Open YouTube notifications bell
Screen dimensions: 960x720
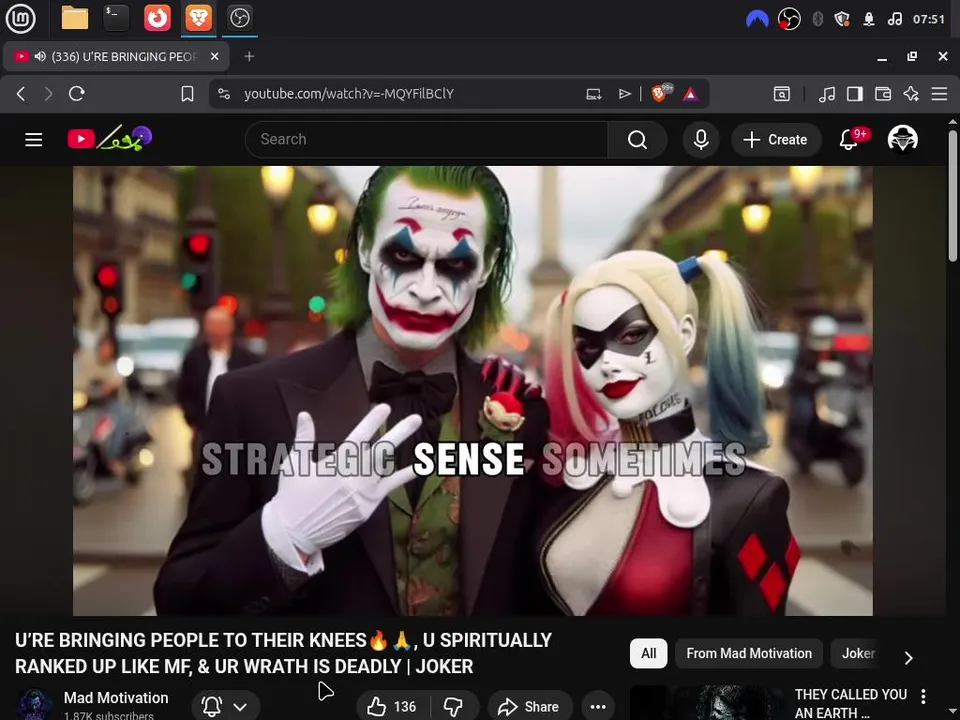click(849, 140)
